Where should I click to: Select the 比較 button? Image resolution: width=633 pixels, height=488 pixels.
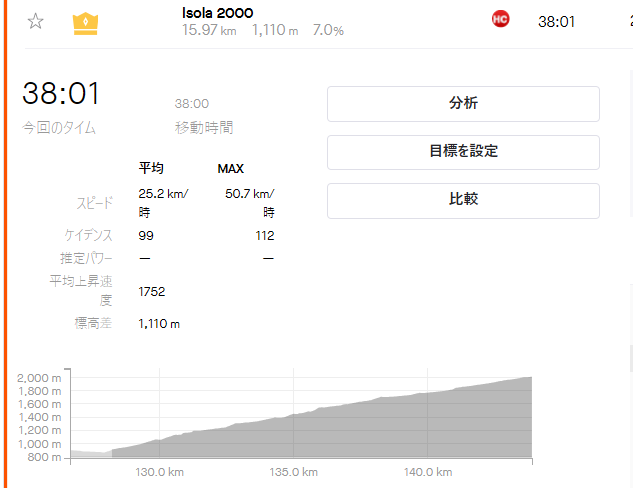463,200
